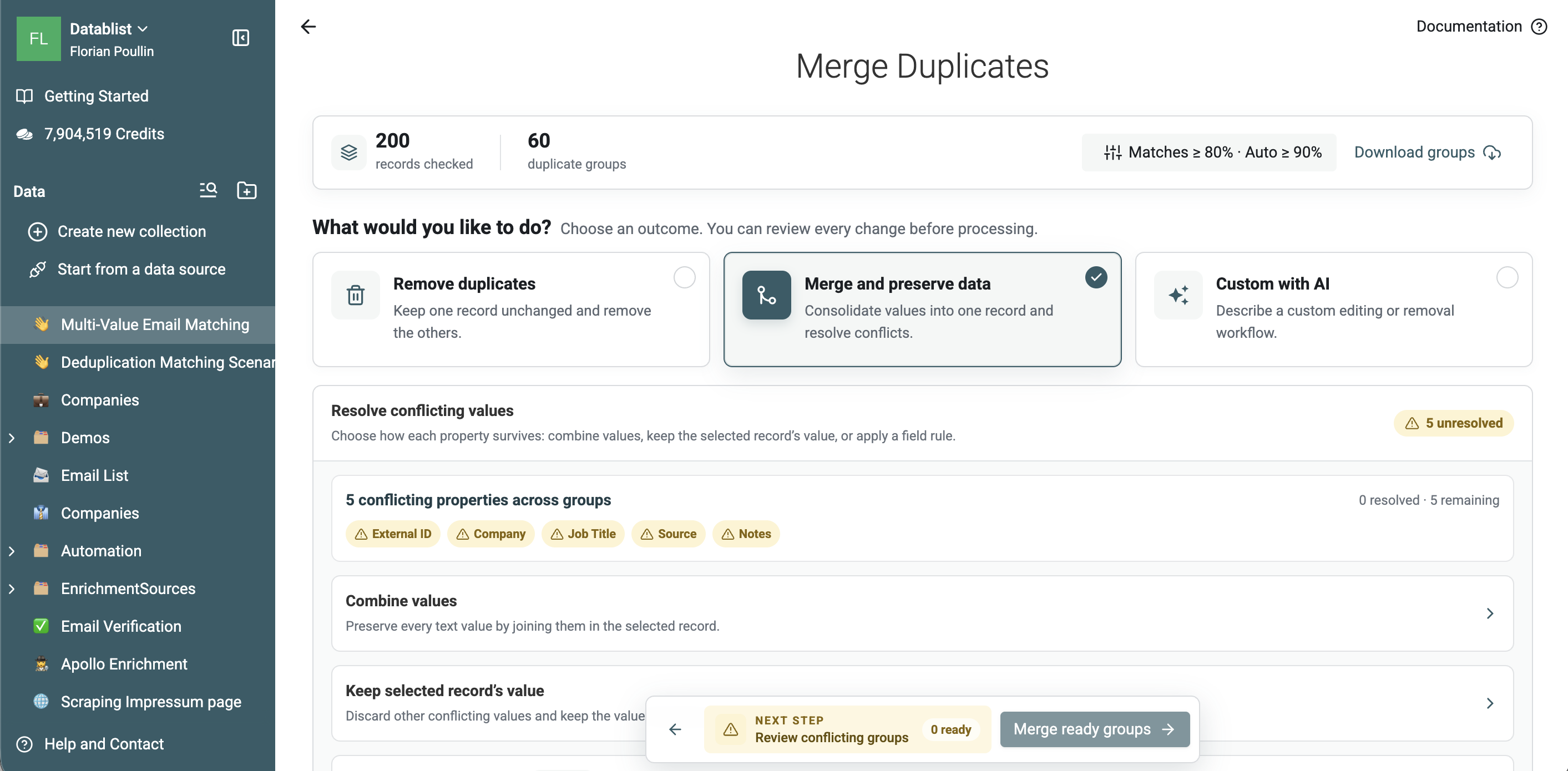1568x771 pixels.
Task: Select the Custom with AI radio option
Action: coord(1507,277)
